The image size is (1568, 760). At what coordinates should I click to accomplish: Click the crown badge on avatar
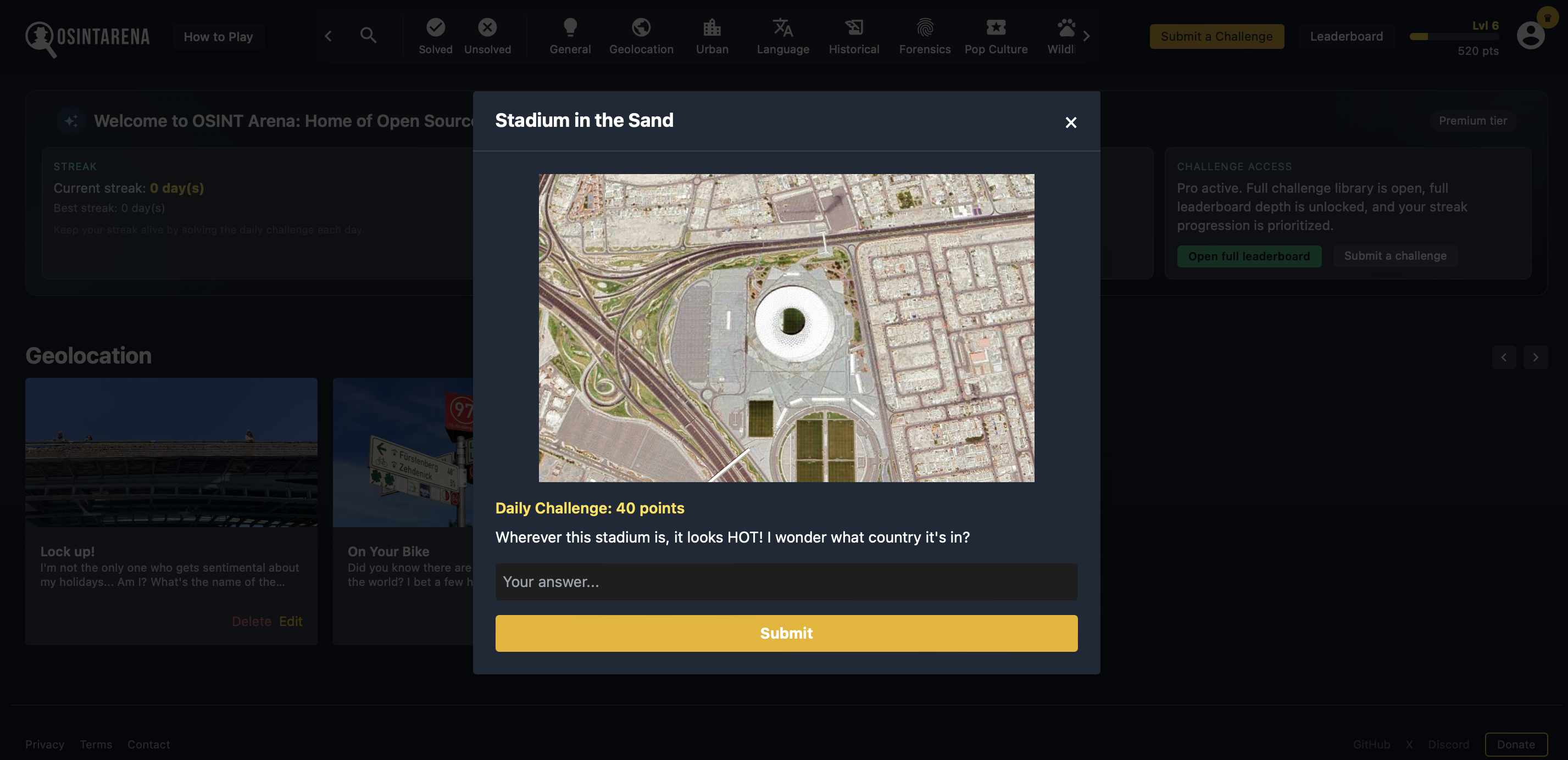coord(1547,18)
